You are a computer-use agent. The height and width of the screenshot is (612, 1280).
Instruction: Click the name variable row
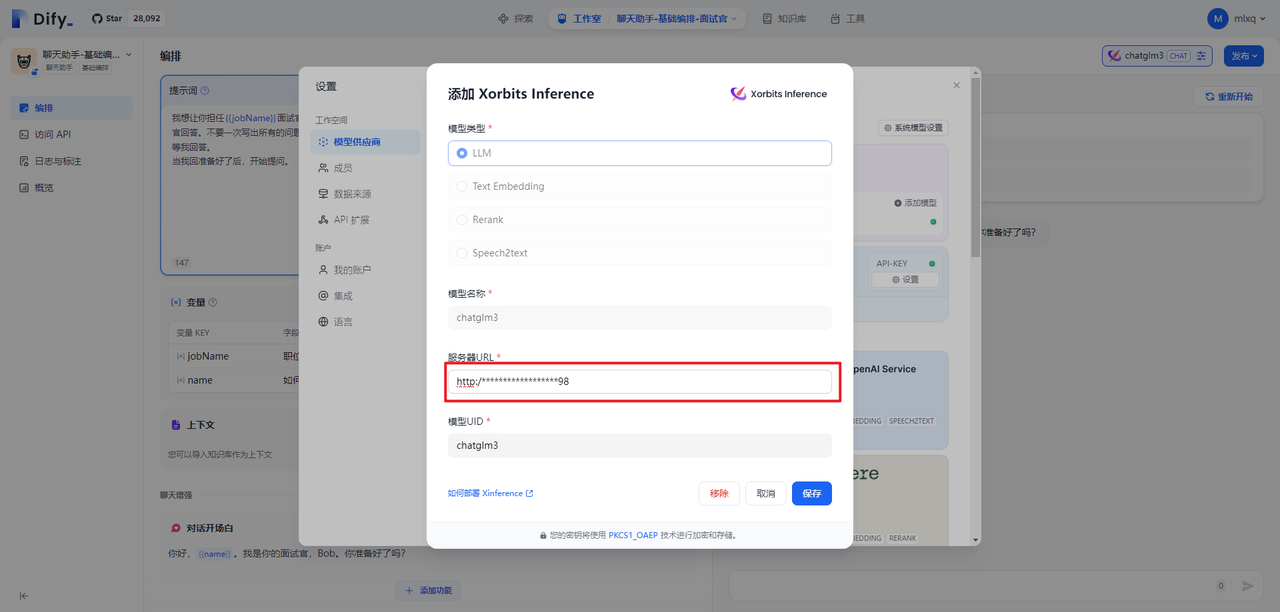(x=235, y=380)
